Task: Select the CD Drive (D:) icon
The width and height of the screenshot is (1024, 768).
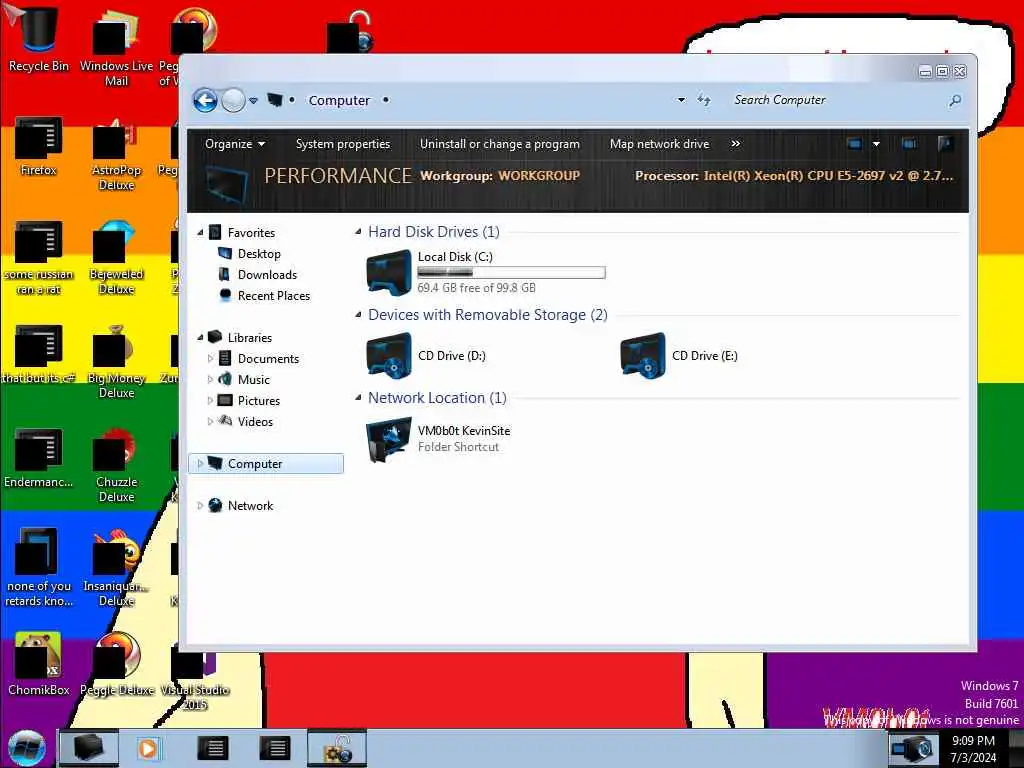Action: [x=389, y=355]
